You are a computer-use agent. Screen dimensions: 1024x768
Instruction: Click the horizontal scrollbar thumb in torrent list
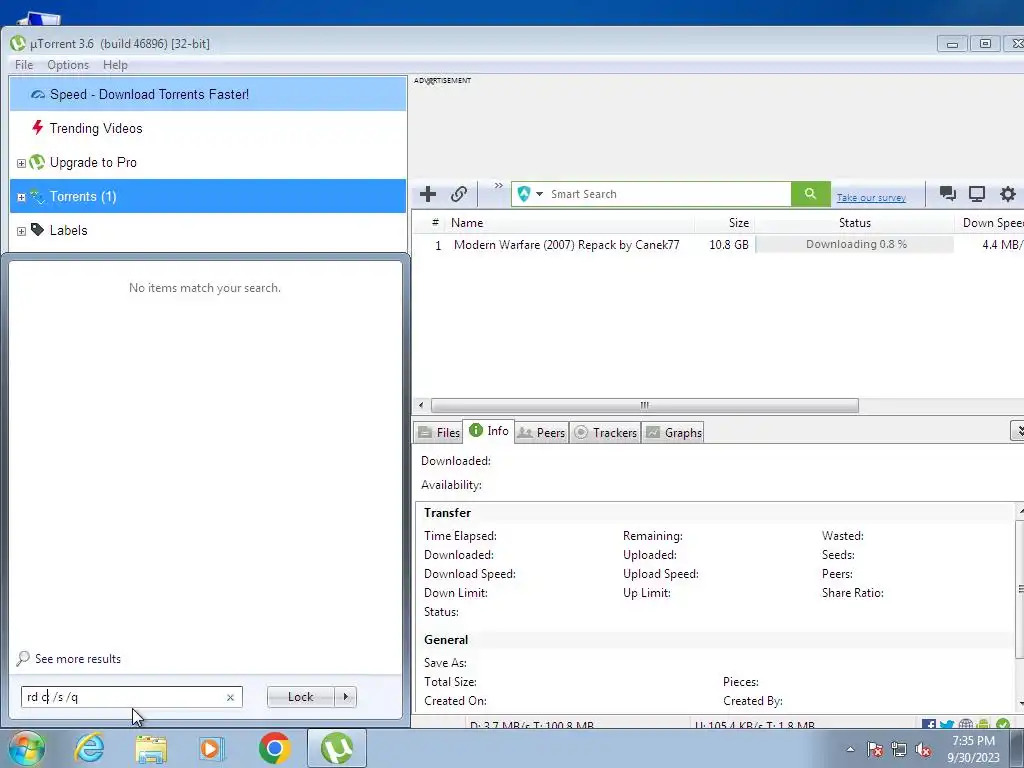[x=645, y=406]
